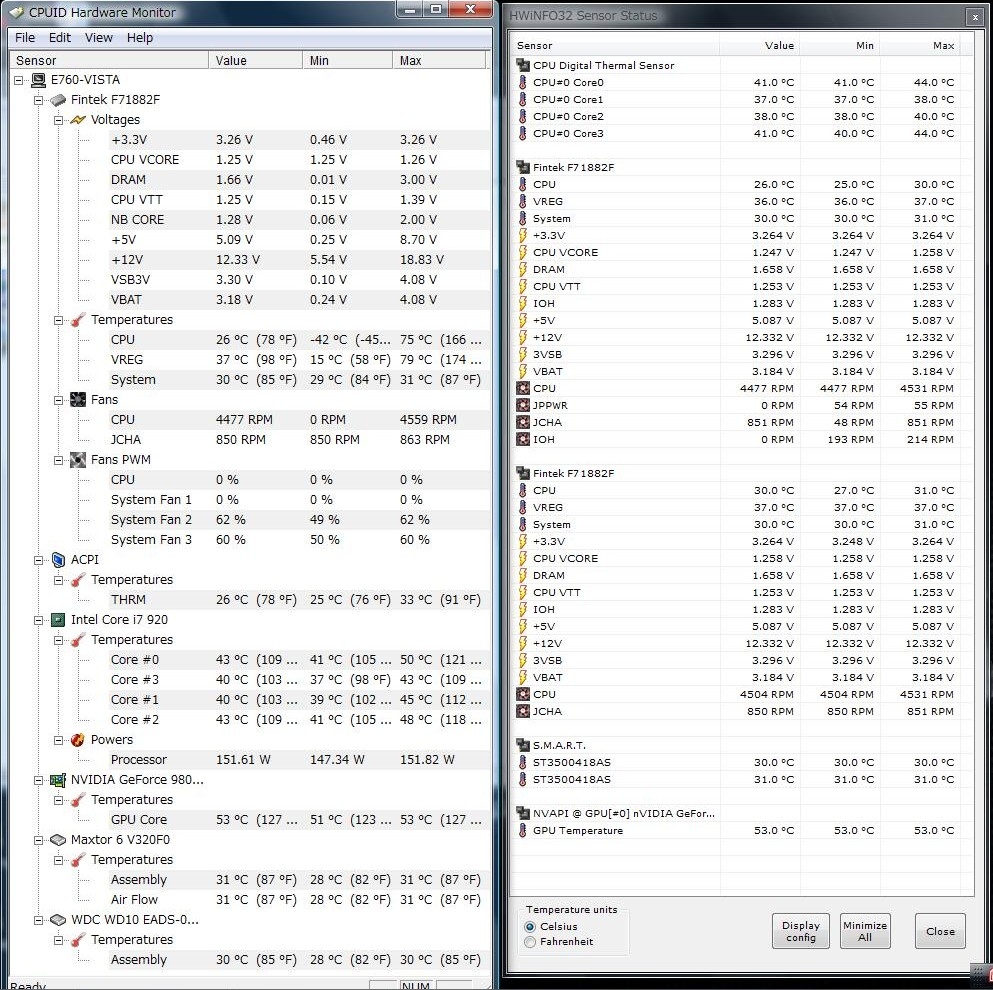
Task: Click the Voltages lightning icon in tree
Action: pos(78,120)
